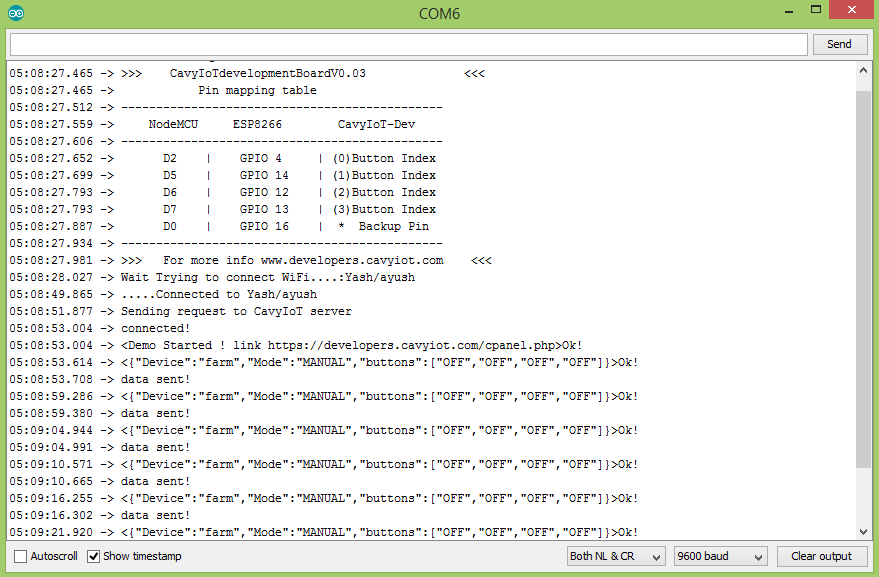Image resolution: width=879 pixels, height=577 pixels.
Task: Click the output scrollbar's down arrow
Action: coord(863,532)
